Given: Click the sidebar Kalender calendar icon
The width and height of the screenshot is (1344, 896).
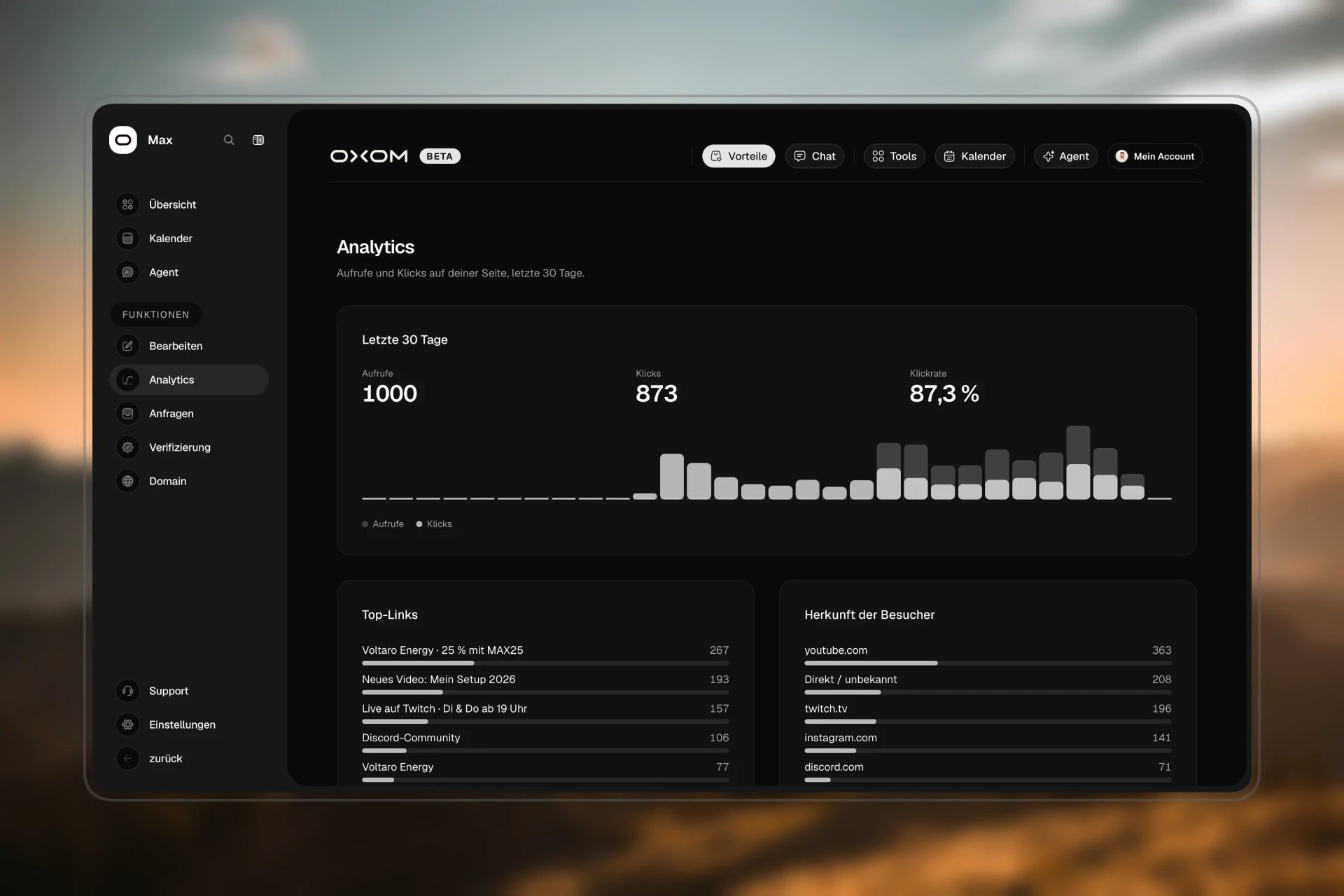Looking at the screenshot, I should 127,238.
